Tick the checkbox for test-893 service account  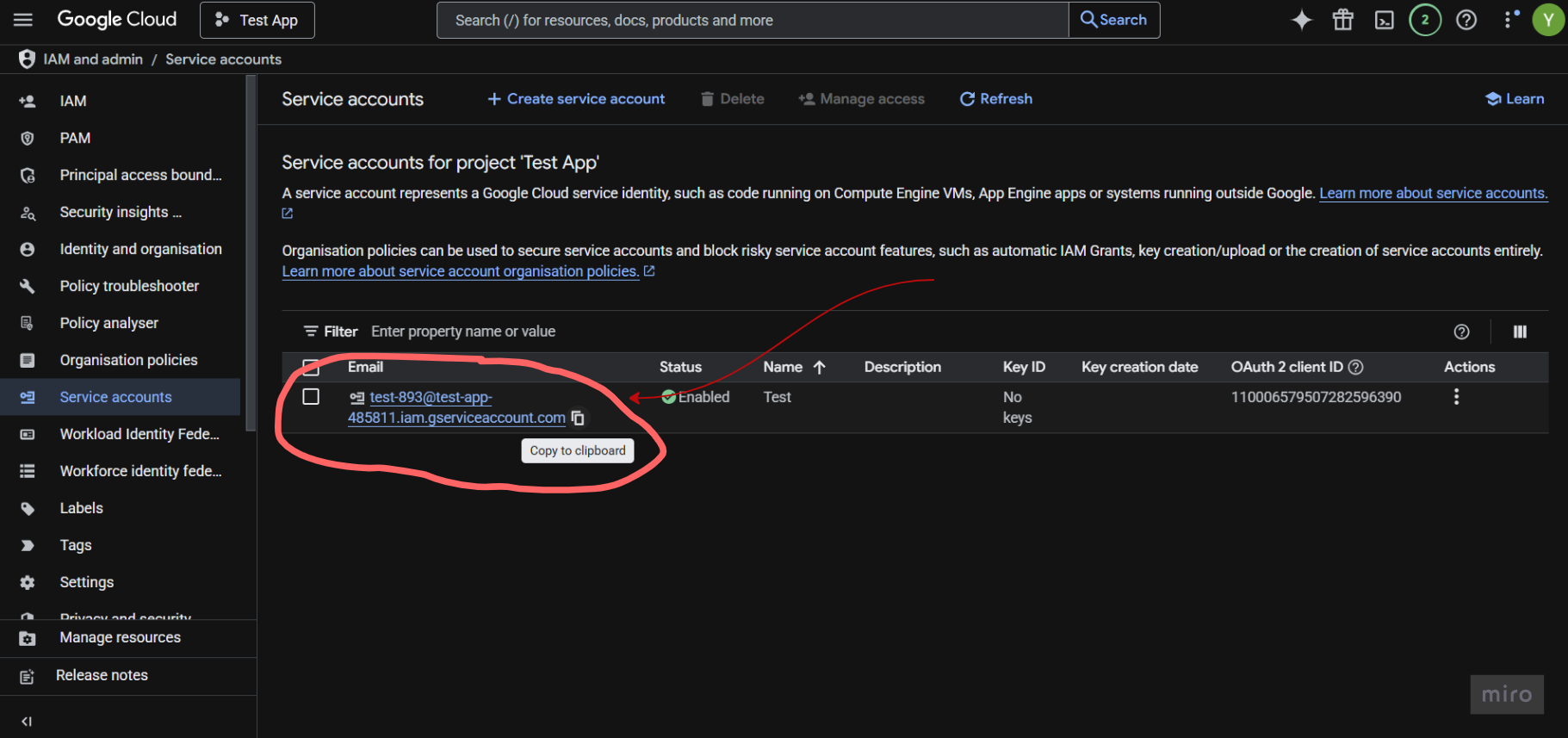pos(311,396)
